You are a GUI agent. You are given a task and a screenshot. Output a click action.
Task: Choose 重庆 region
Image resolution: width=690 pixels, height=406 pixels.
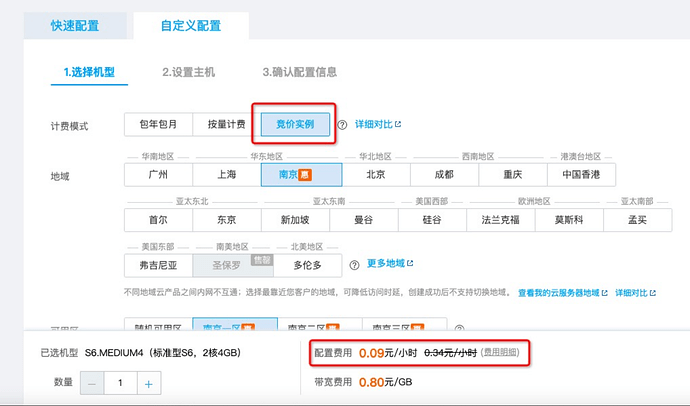click(513, 175)
